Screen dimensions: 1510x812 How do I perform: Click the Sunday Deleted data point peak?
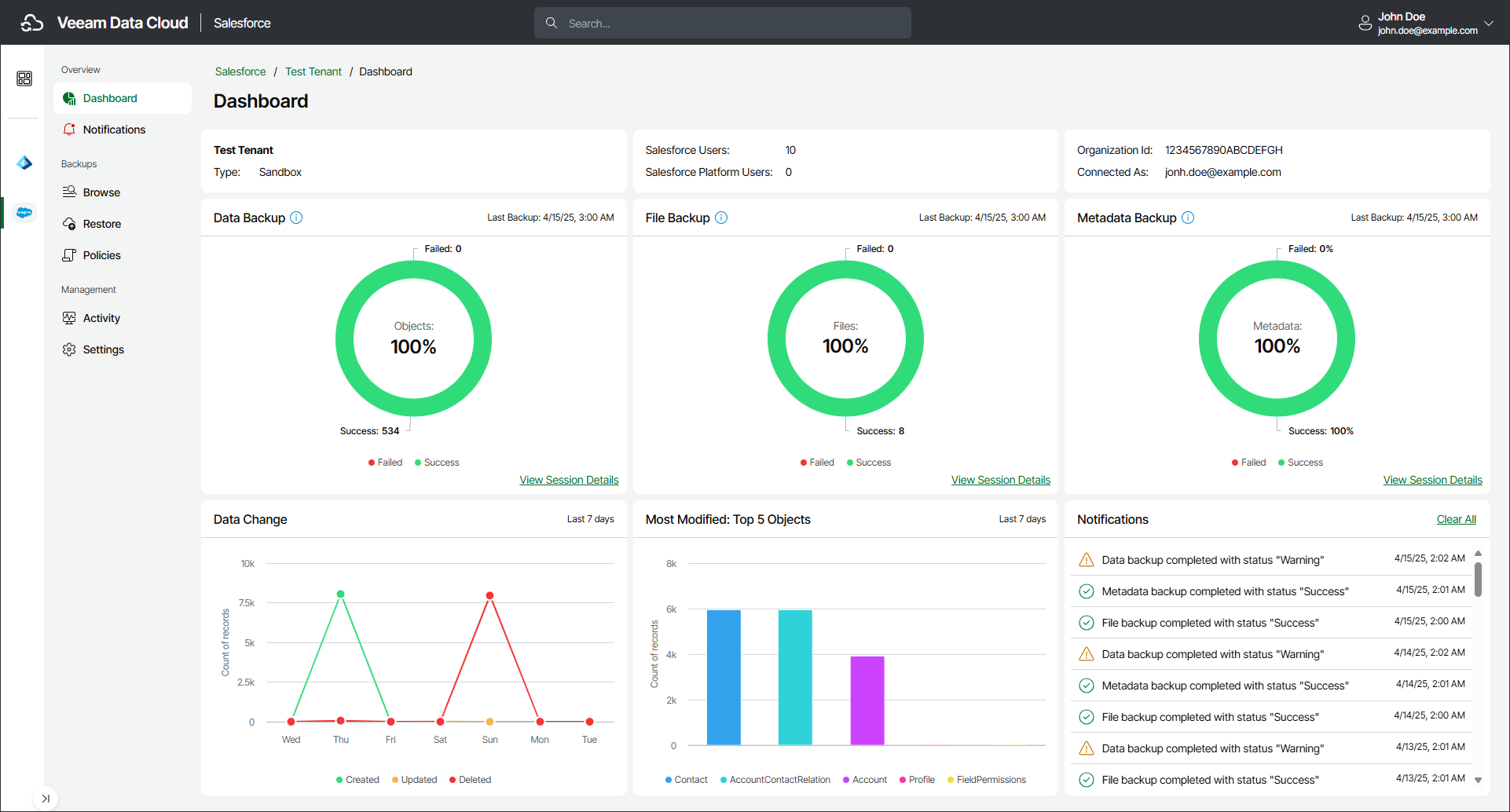489,595
